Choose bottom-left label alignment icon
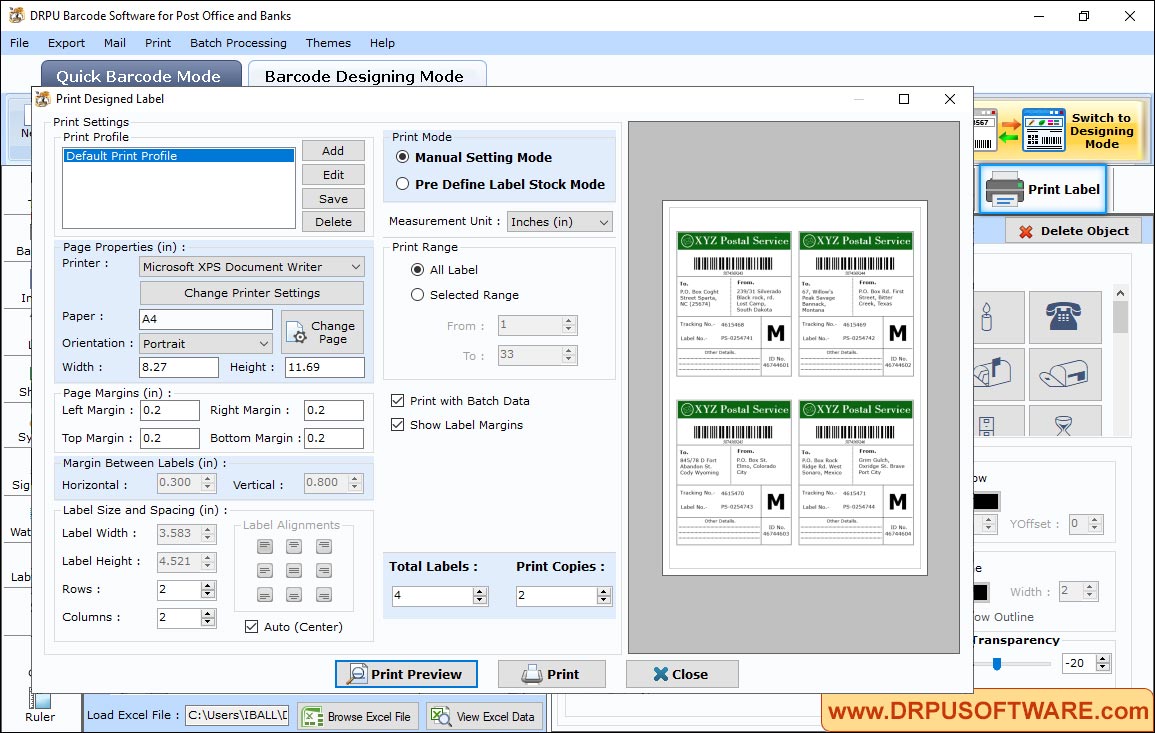1155x733 pixels. tap(265, 595)
